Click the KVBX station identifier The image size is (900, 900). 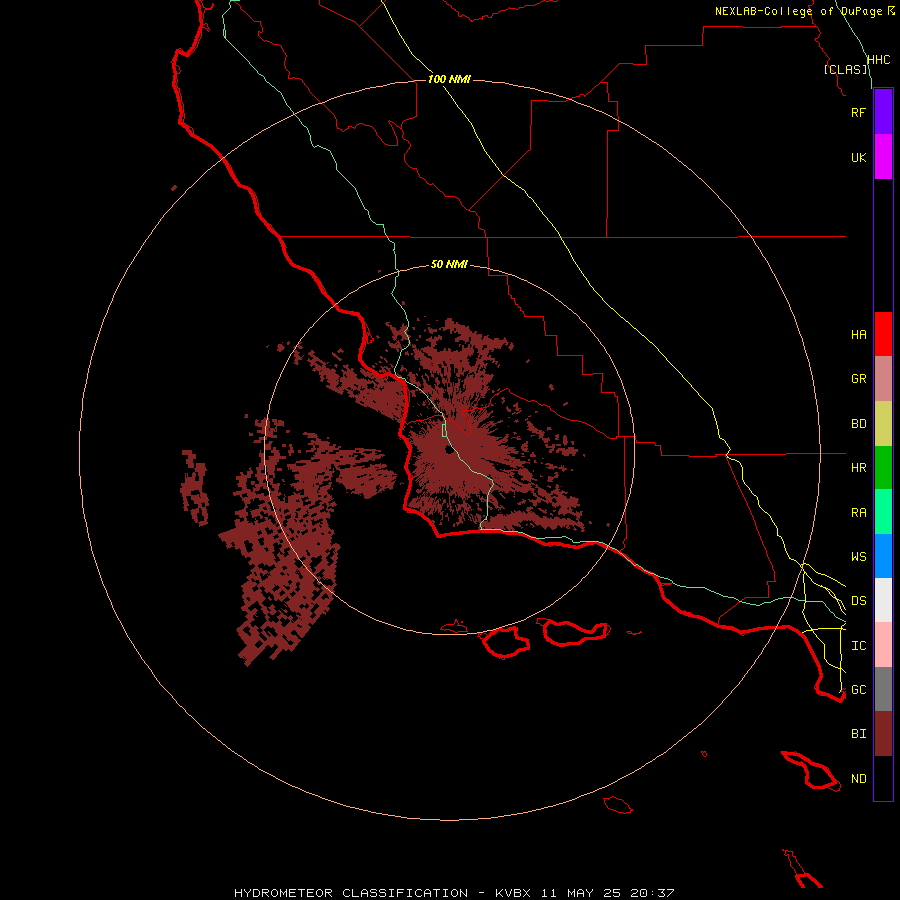point(513,893)
